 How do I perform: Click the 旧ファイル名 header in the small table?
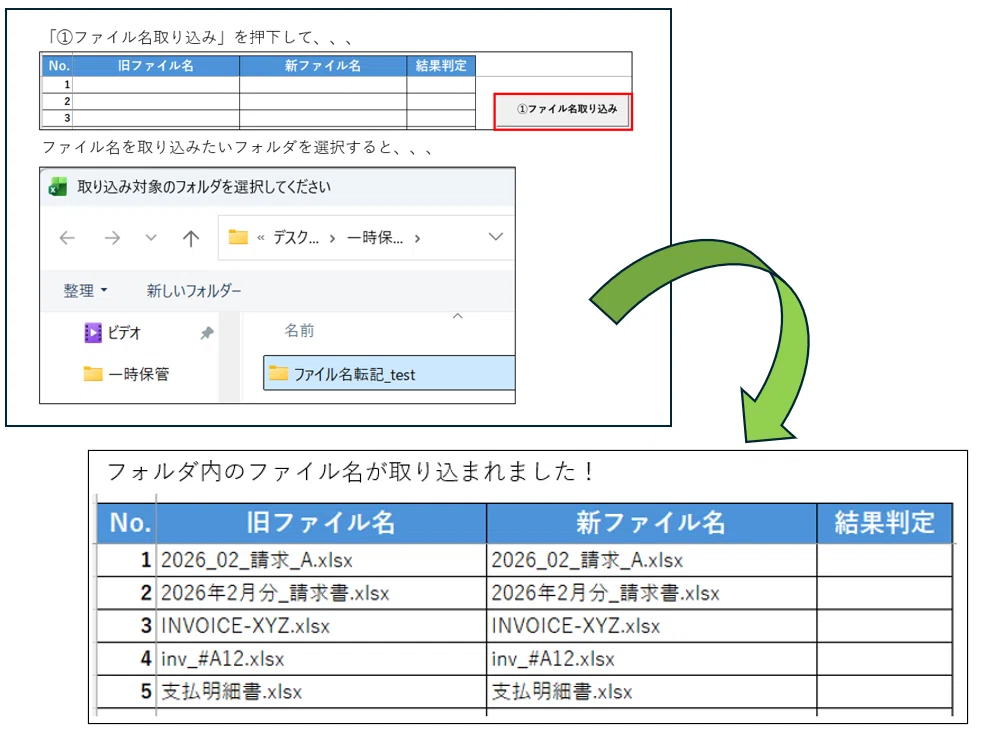(x=156, y=66)
